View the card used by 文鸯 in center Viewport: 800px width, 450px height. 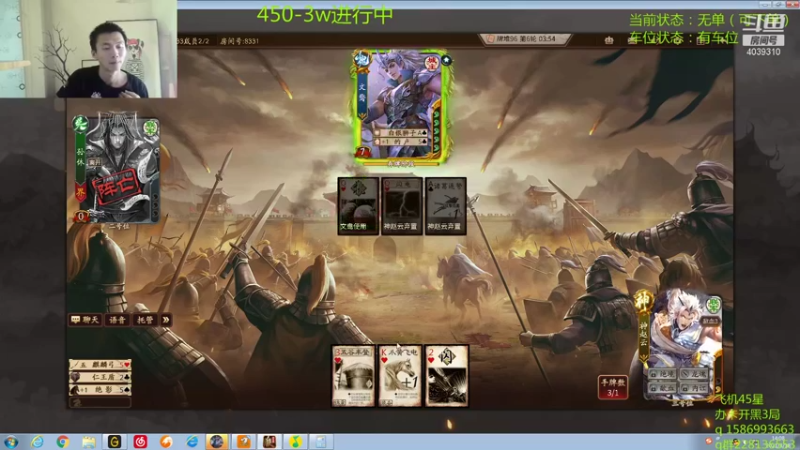(x=358, y=206)
